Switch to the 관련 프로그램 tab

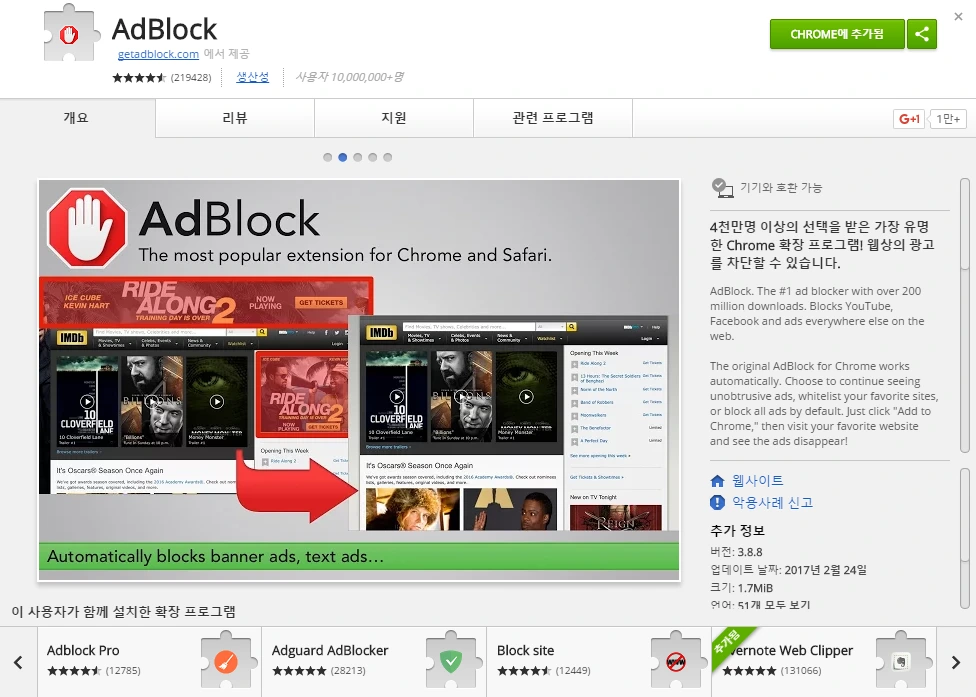tap(553, 118)
